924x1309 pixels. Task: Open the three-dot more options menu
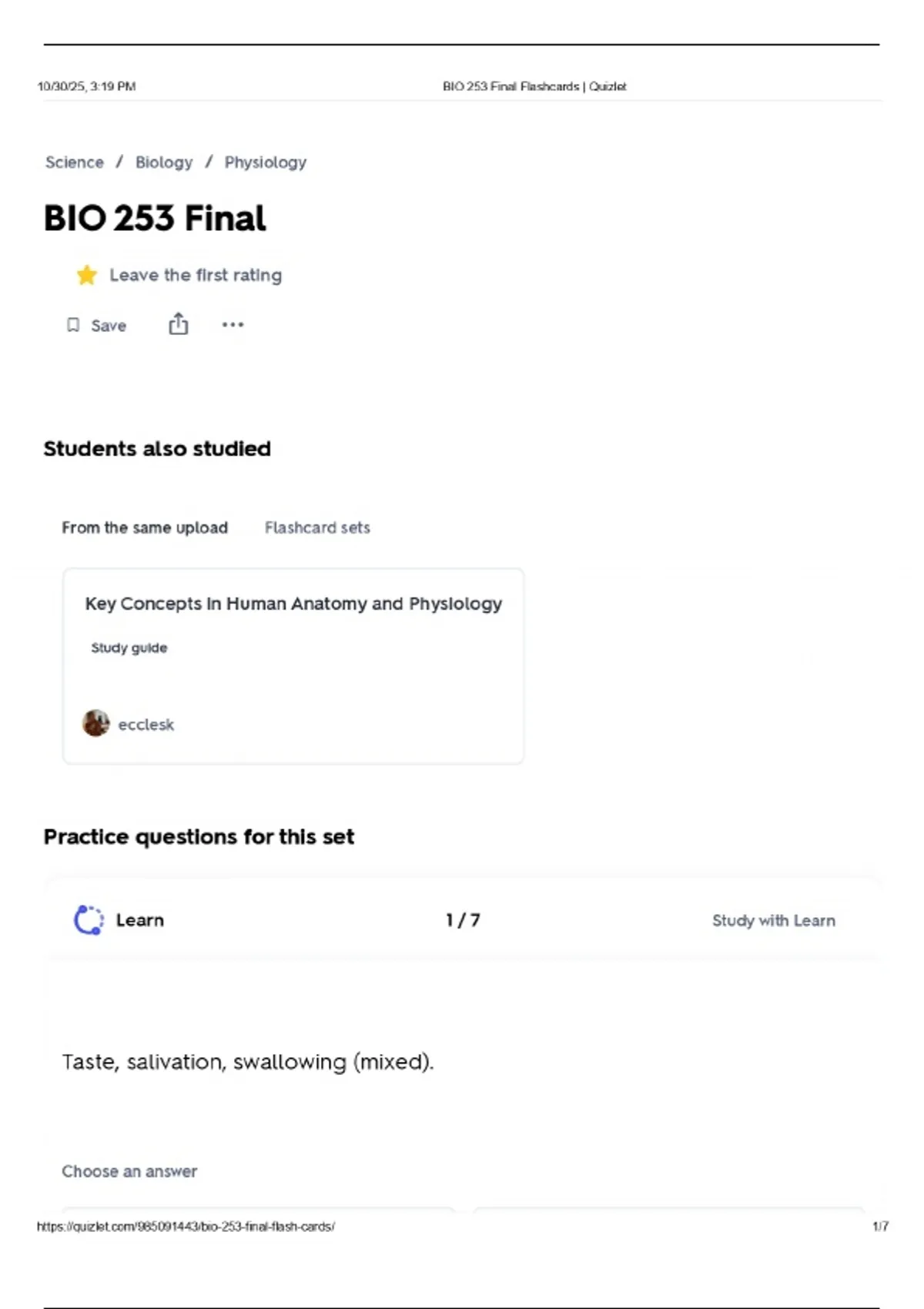point(233,325)
